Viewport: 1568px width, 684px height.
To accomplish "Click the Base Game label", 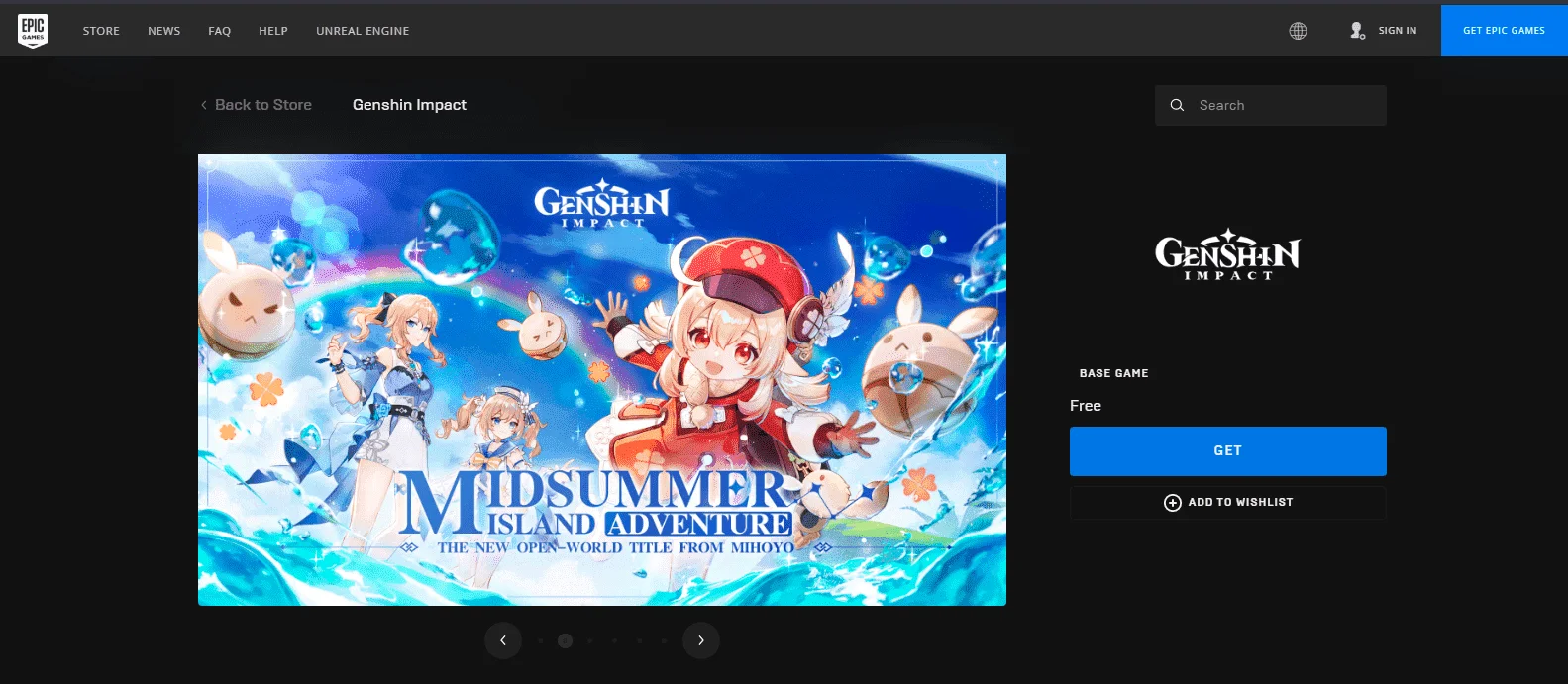I will pos(1113,373).
